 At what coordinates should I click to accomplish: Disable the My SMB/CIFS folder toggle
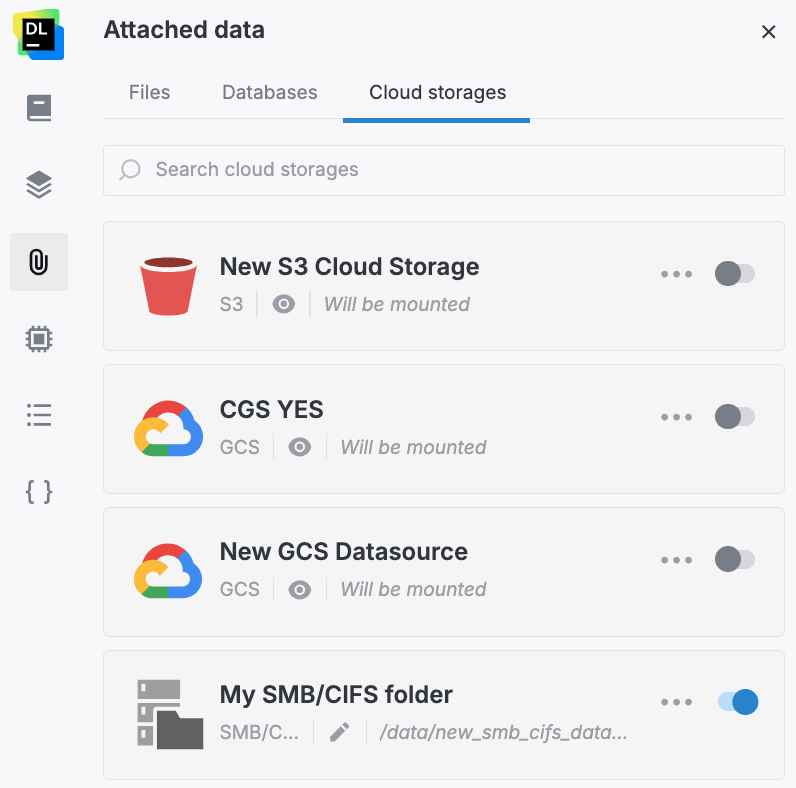(x=738, y=702)
